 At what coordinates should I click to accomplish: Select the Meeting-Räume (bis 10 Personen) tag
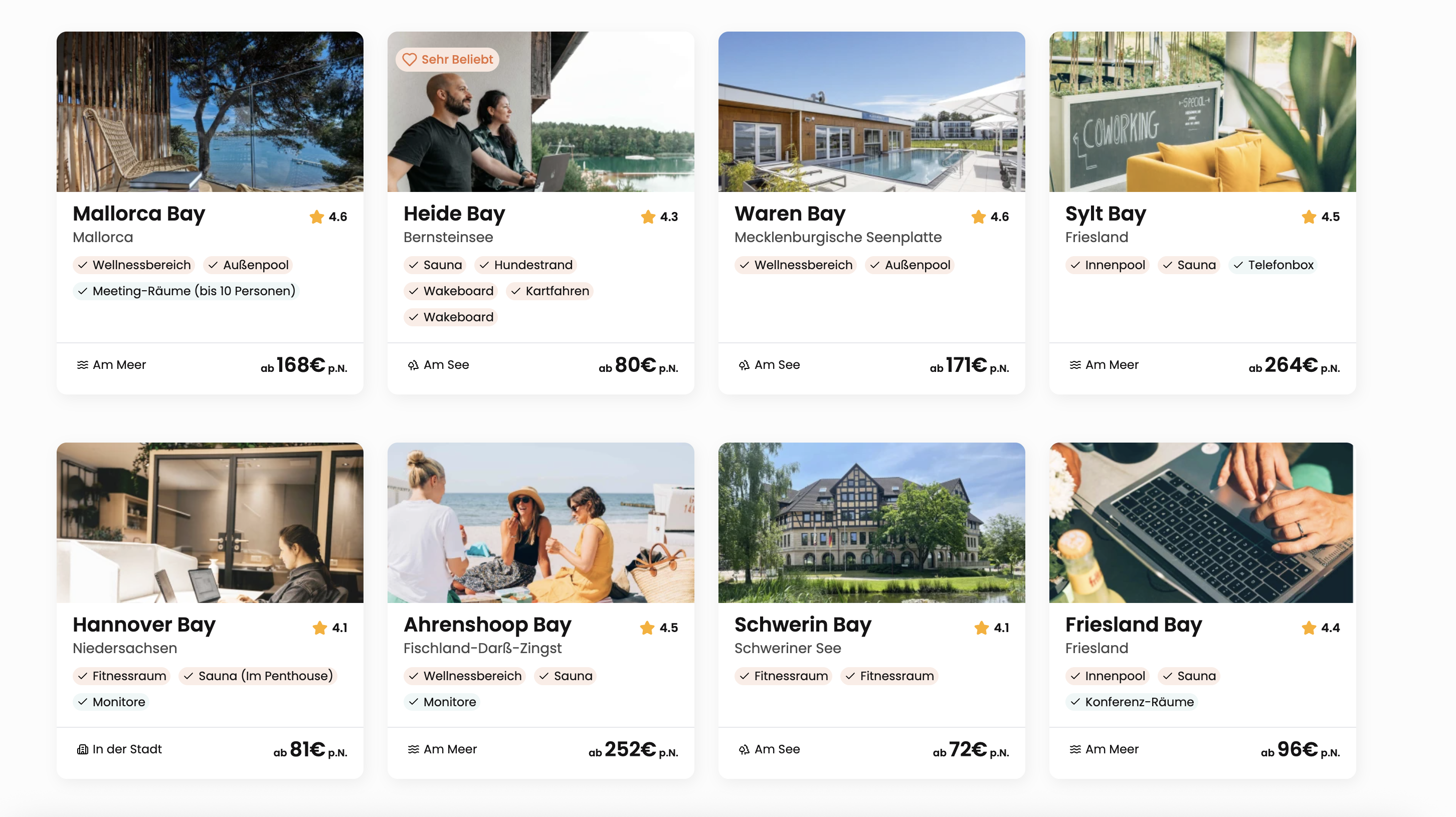(186, 290)
